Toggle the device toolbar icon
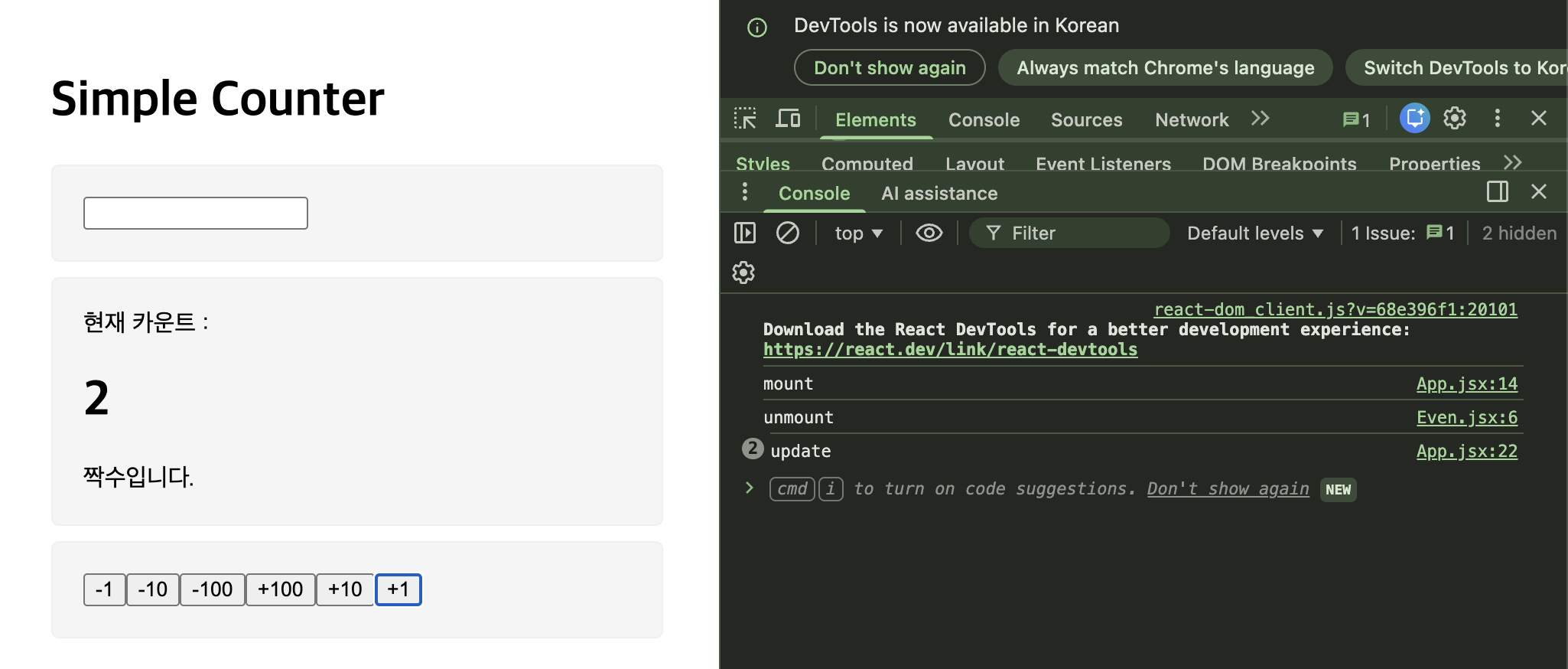 788,119
